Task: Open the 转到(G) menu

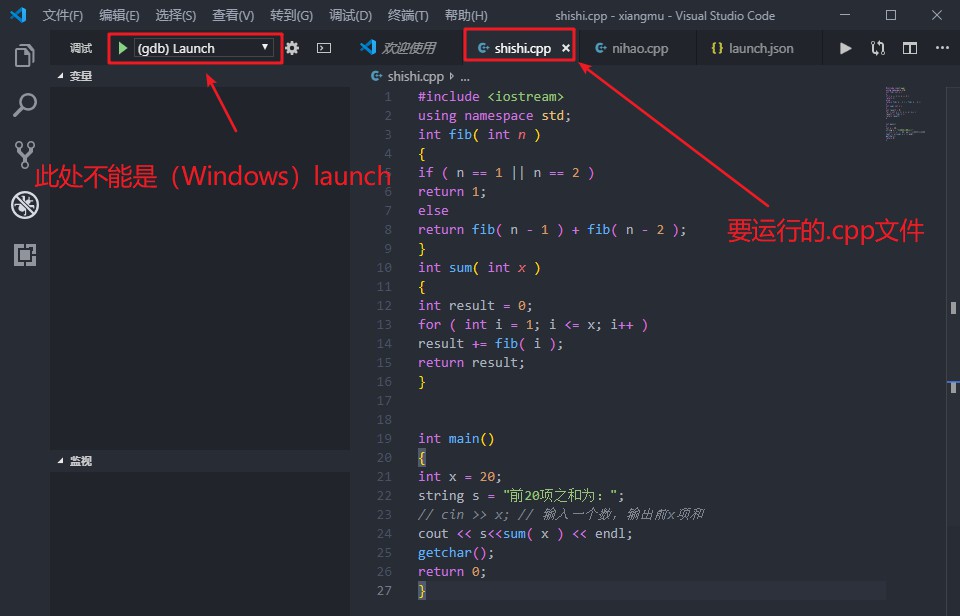Action: coord(291,15)
